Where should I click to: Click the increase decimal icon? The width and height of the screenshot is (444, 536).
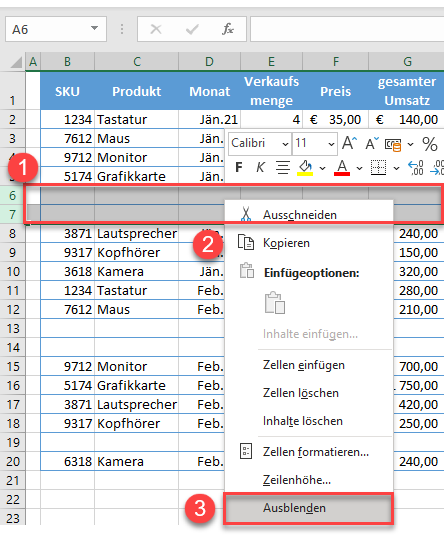[416, 168]
